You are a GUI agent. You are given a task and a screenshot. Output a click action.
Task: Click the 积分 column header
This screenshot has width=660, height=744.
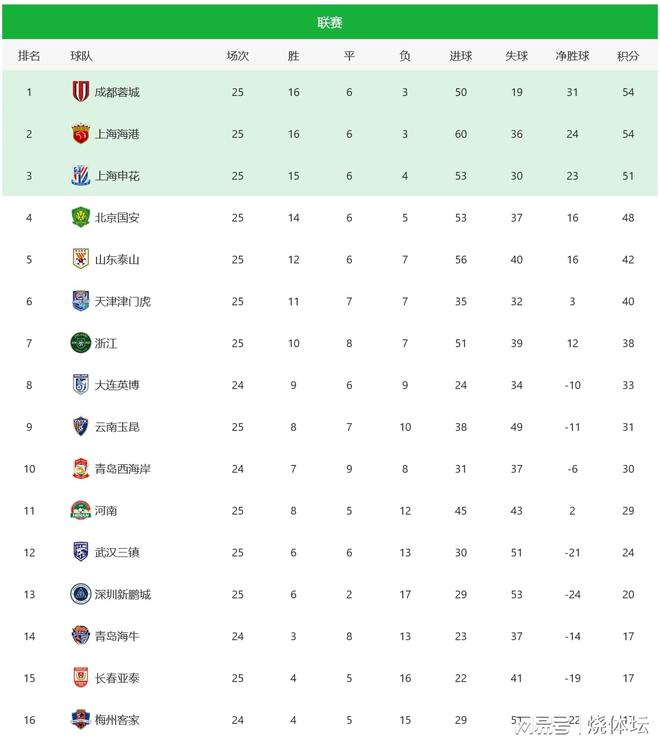(x=628, y=56)
